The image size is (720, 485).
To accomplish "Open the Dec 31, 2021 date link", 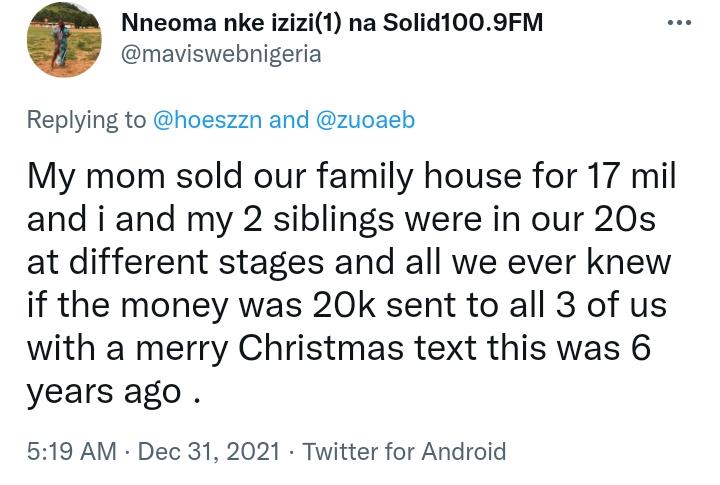I will [208, 451].
